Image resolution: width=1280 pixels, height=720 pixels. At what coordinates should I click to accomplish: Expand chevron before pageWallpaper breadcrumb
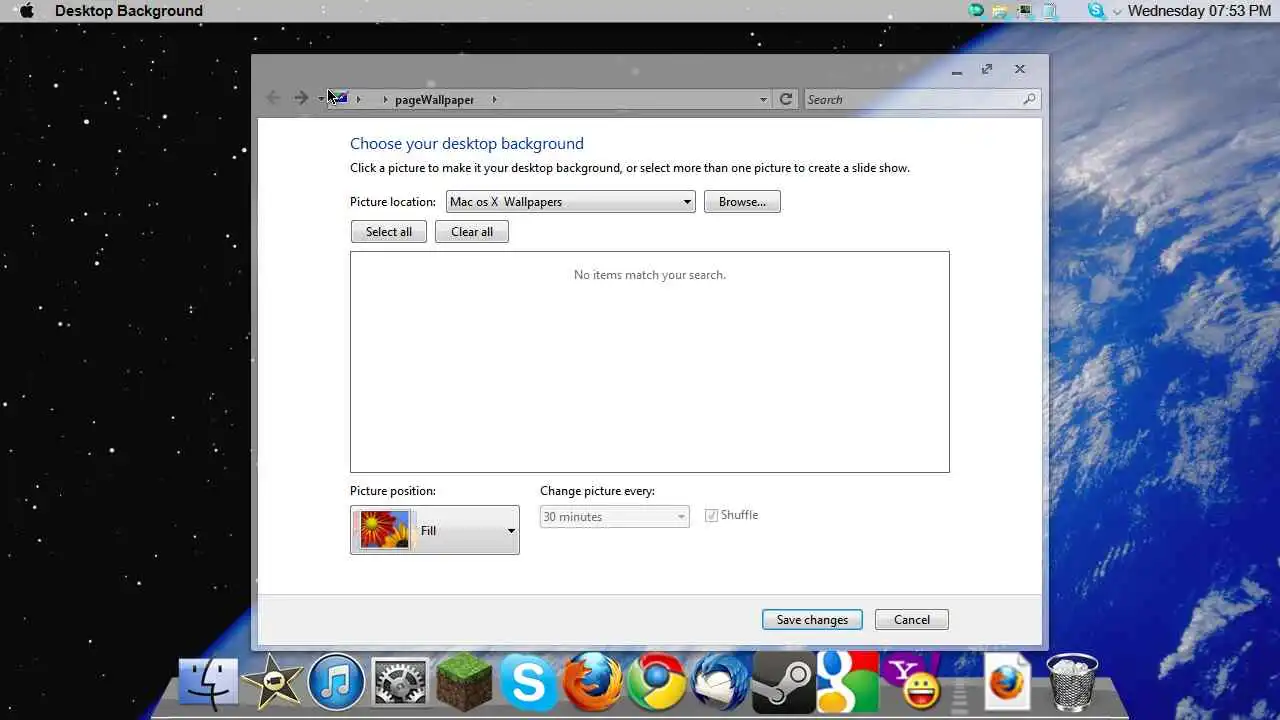[x=385, y=99]
